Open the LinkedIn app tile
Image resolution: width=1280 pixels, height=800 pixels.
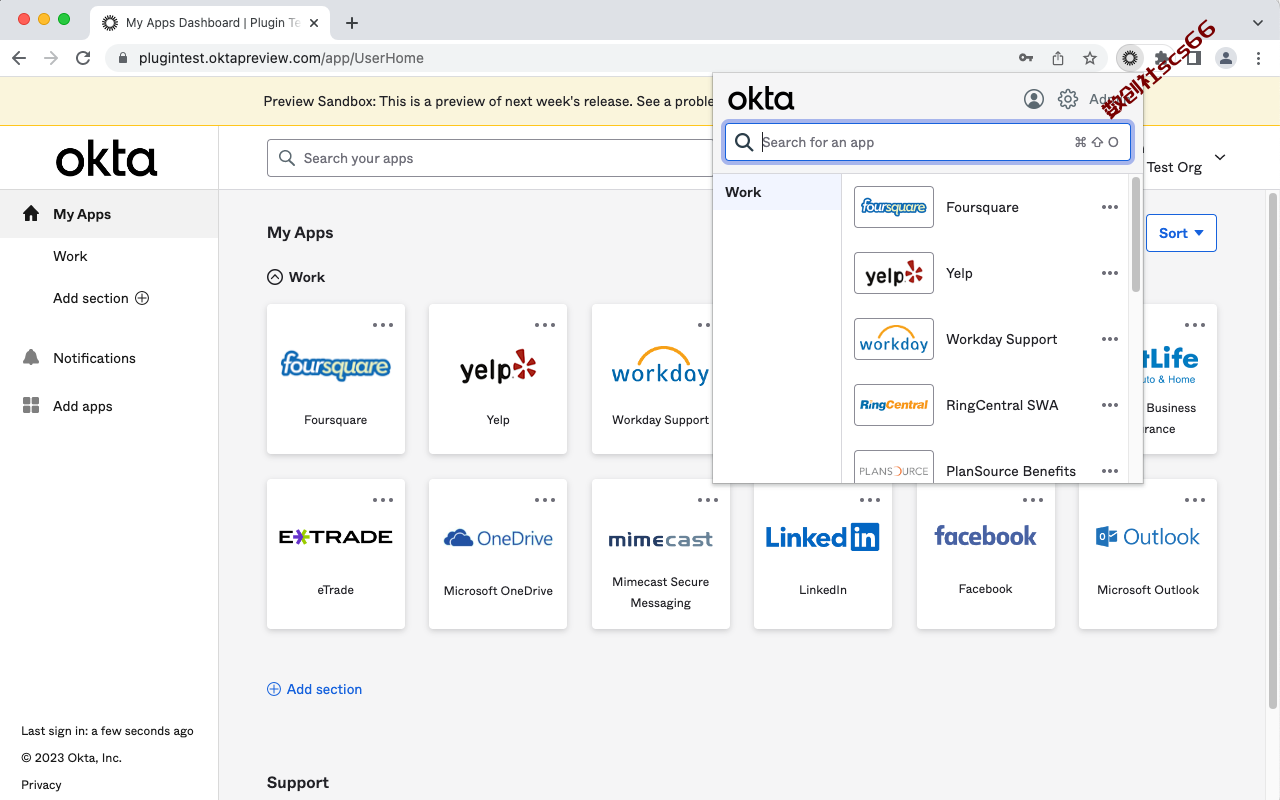coord(823,556)
